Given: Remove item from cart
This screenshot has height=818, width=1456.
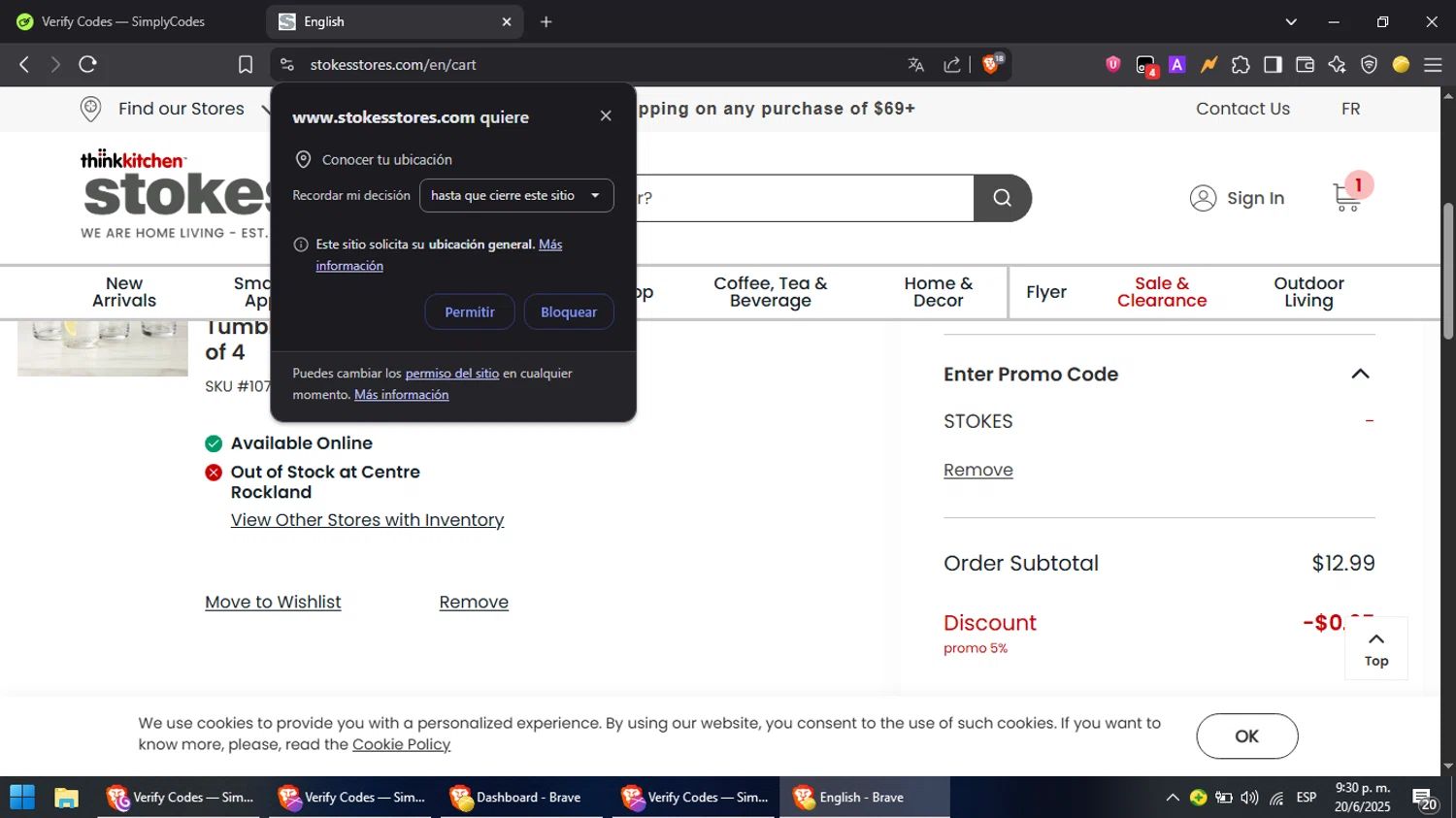Looking at the screenshot, I should pyautogui.click(x=474, y=602).
